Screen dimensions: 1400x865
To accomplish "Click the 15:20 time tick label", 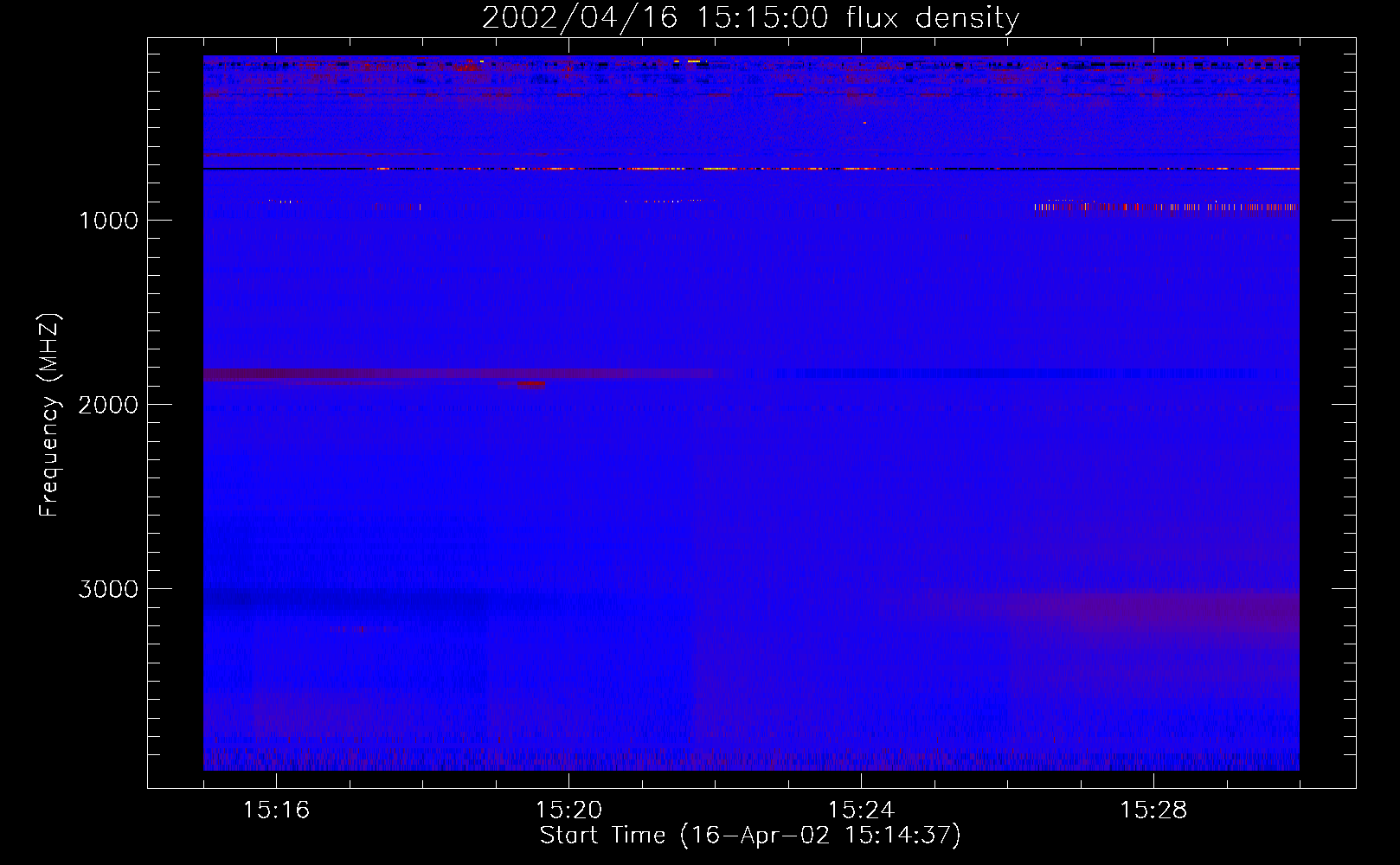I will pyautogui.click(x=568, y=811).
